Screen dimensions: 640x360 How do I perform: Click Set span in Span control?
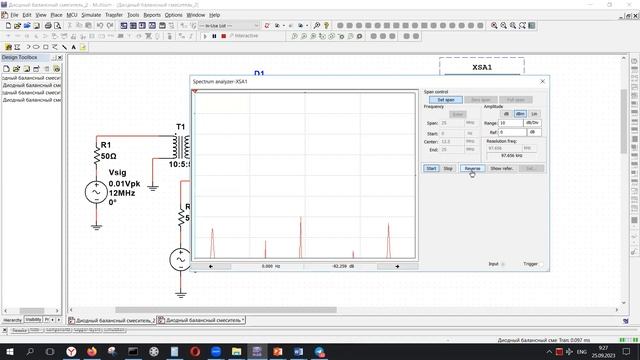click(446, 100)
